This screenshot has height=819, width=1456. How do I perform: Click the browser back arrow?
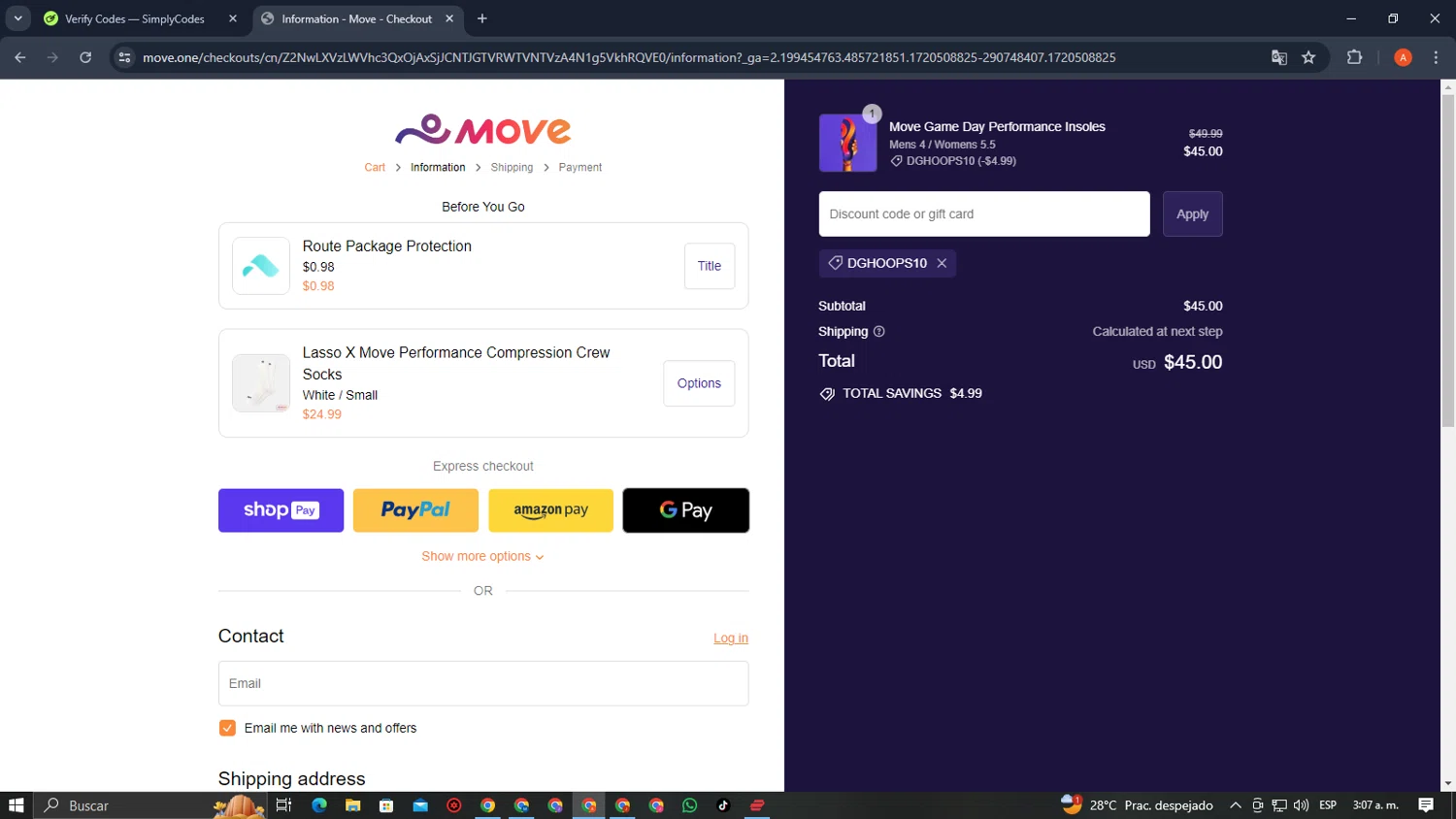[20, 57]
